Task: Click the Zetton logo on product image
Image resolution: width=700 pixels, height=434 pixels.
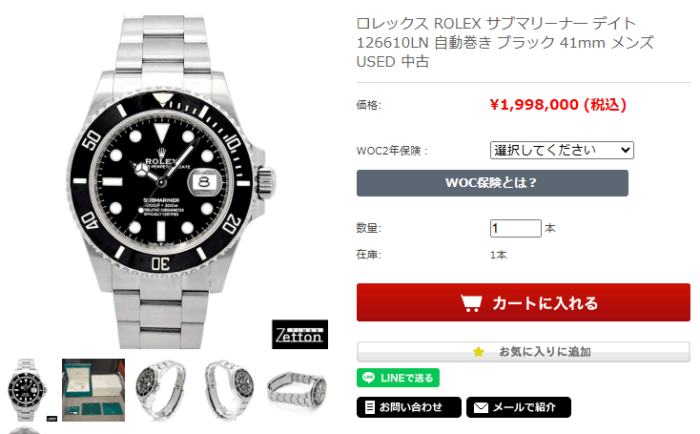Action: [x=300, y=334]
